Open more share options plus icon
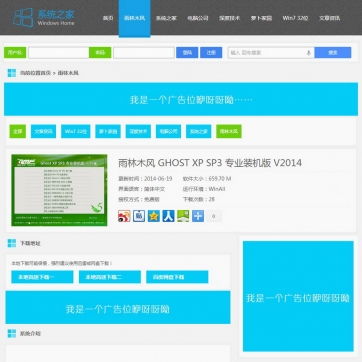362x362 pixels. (x=198, y=216)
